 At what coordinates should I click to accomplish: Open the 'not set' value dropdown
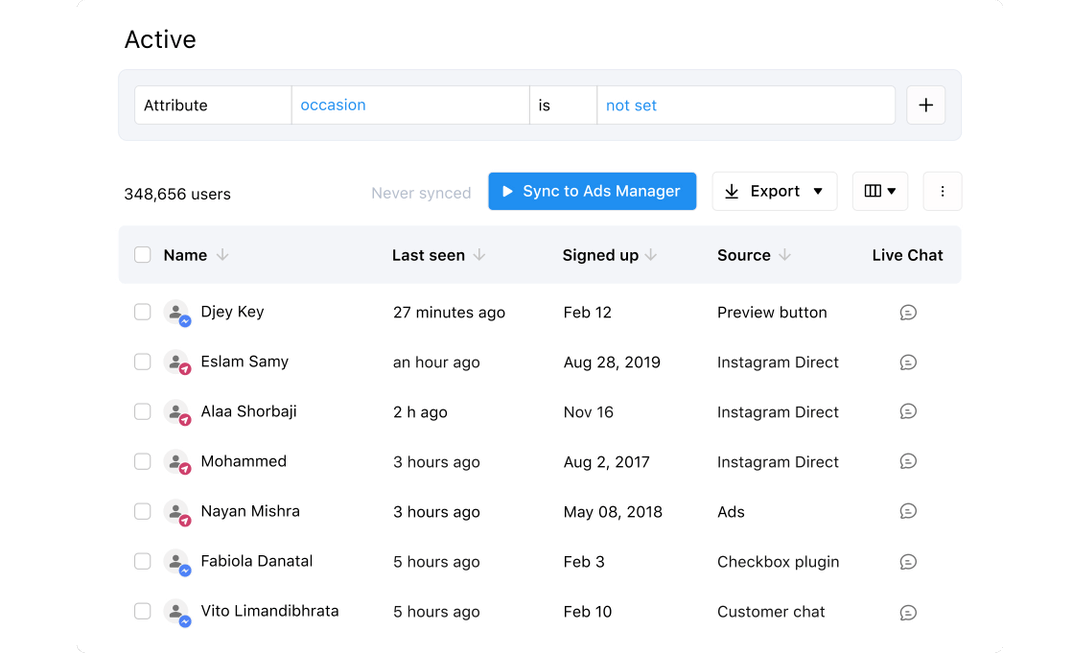[x=746, y=105]
